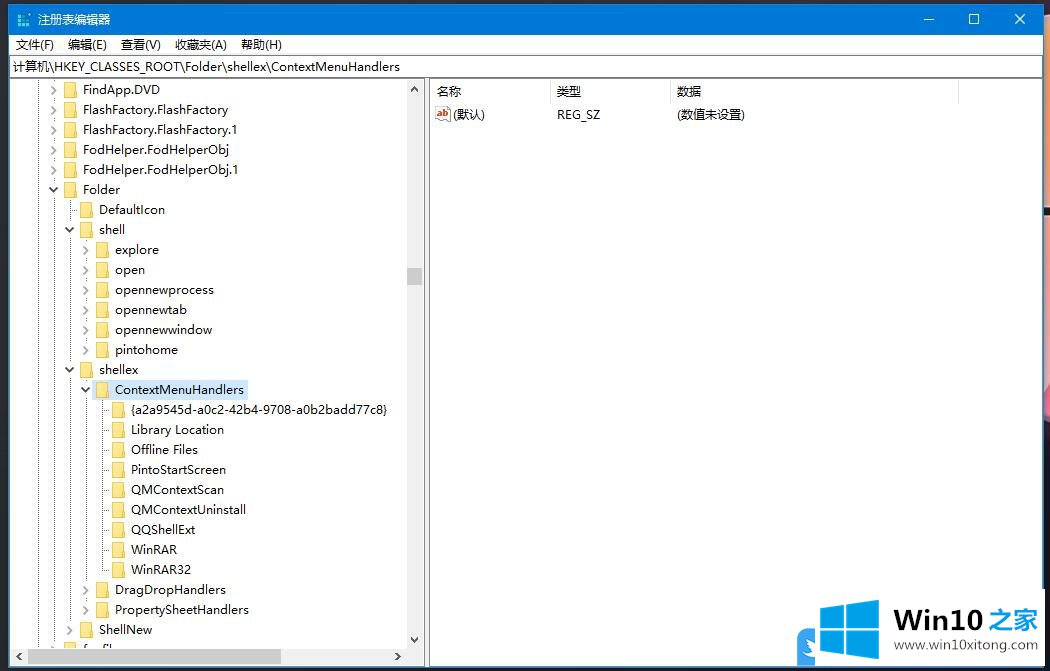This screenshot has height=671, width=1050.
Task: Select the FlashFactory.FlashFactory.1 folder icon
Action: [70, 130]
